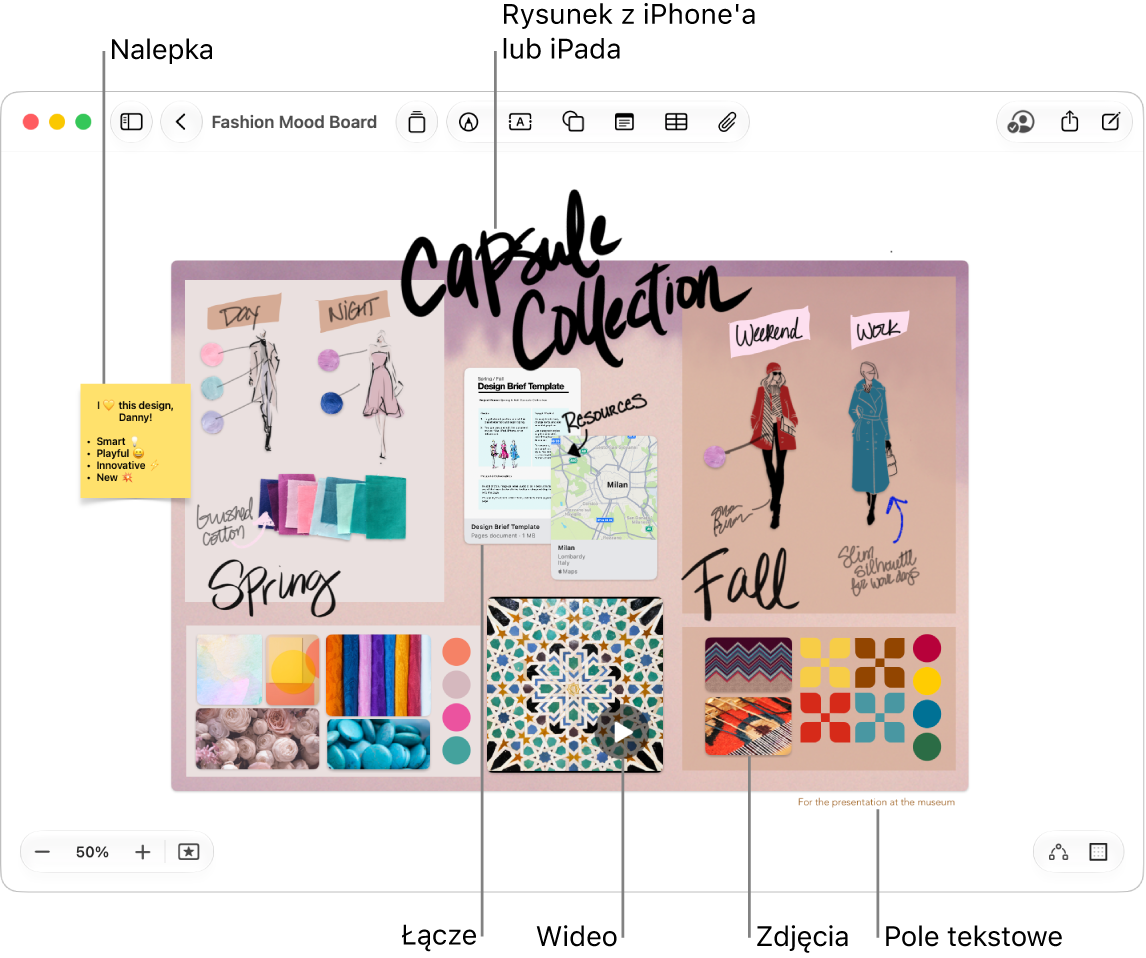Open the shapes library icon
Screen dimensions: 1146x958
573,122
